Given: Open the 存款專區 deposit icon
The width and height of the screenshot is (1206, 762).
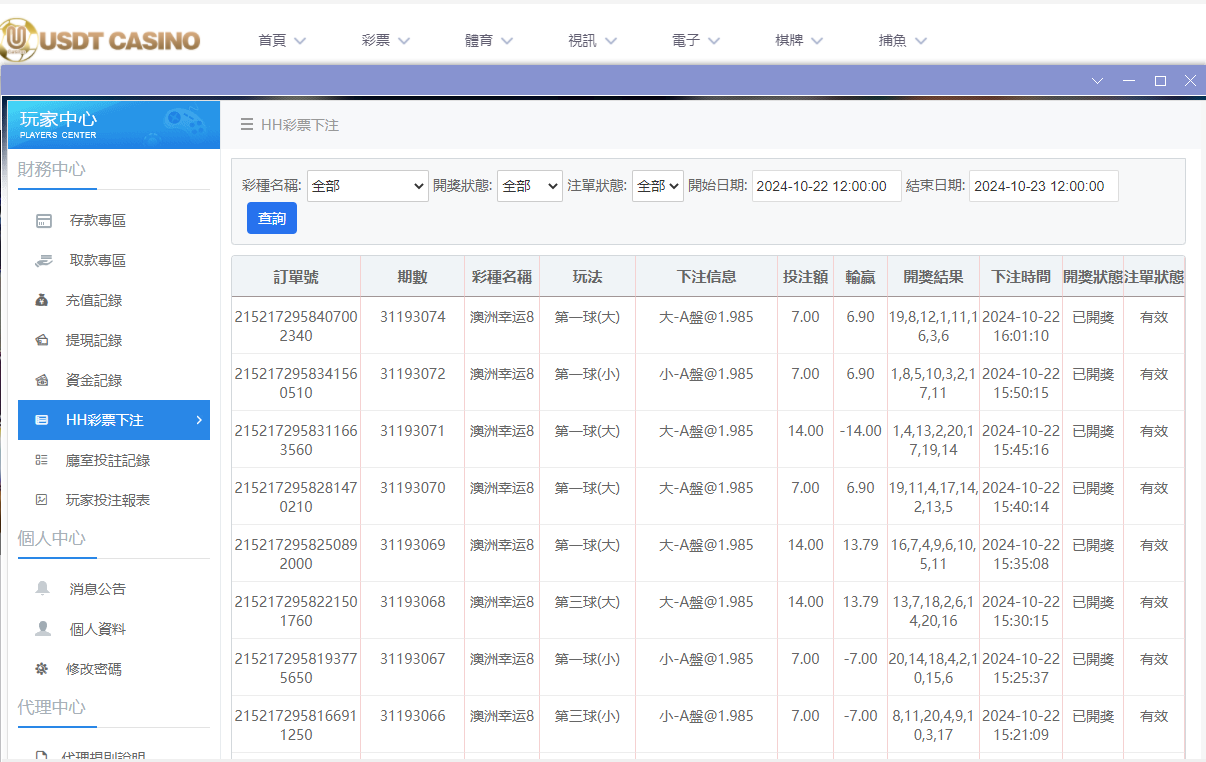Looking at the screenshot, I should click(x=43, y=220).
